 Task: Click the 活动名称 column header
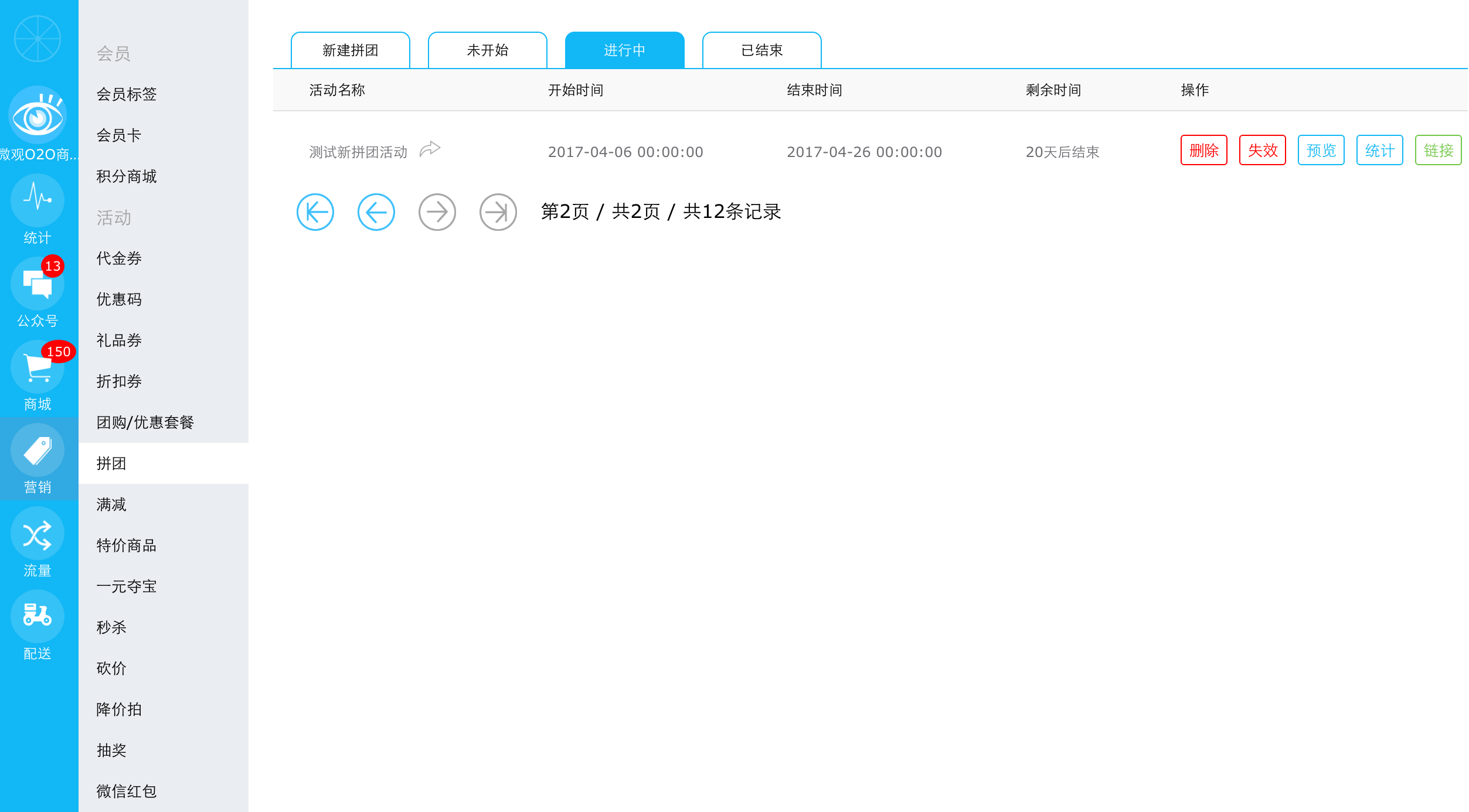coord(337,90)
